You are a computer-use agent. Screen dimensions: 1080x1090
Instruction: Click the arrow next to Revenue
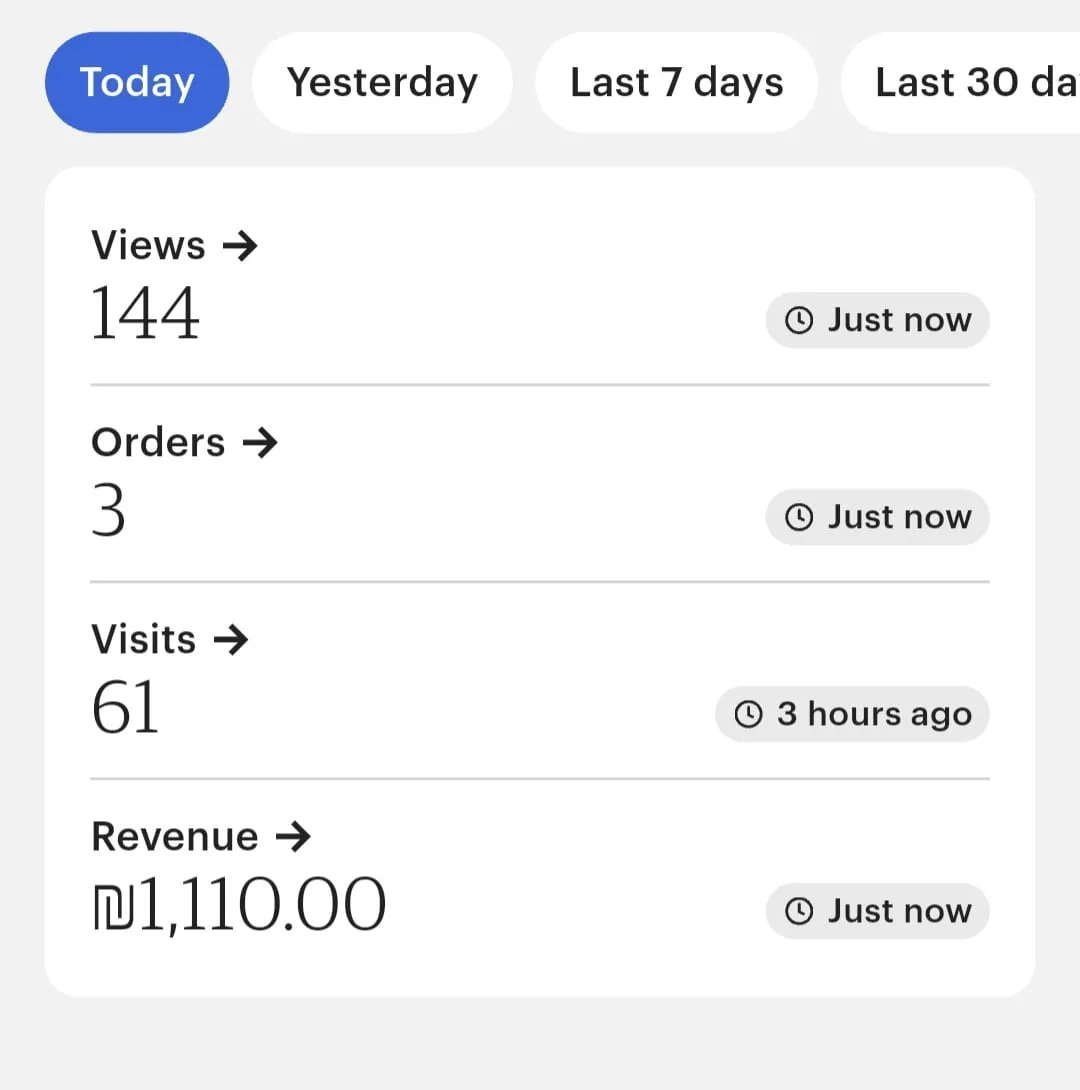(293, 837)
